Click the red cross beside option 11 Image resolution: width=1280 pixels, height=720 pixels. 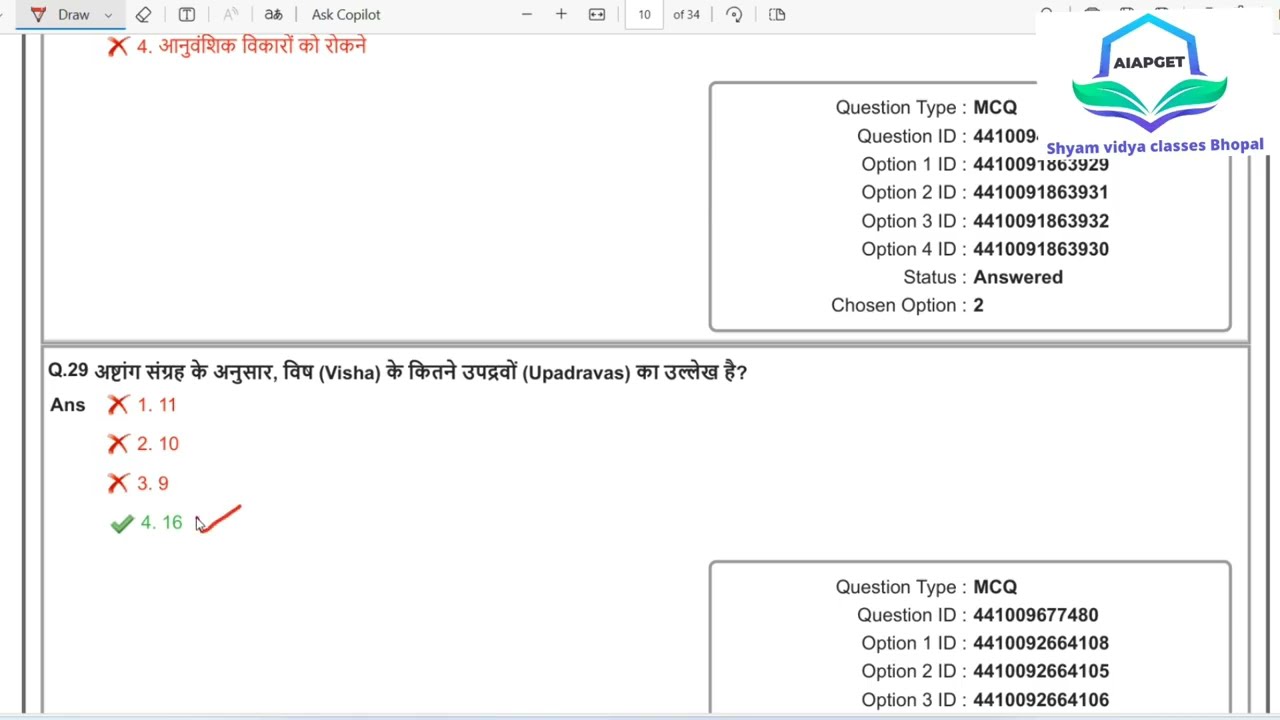(118, 405)
